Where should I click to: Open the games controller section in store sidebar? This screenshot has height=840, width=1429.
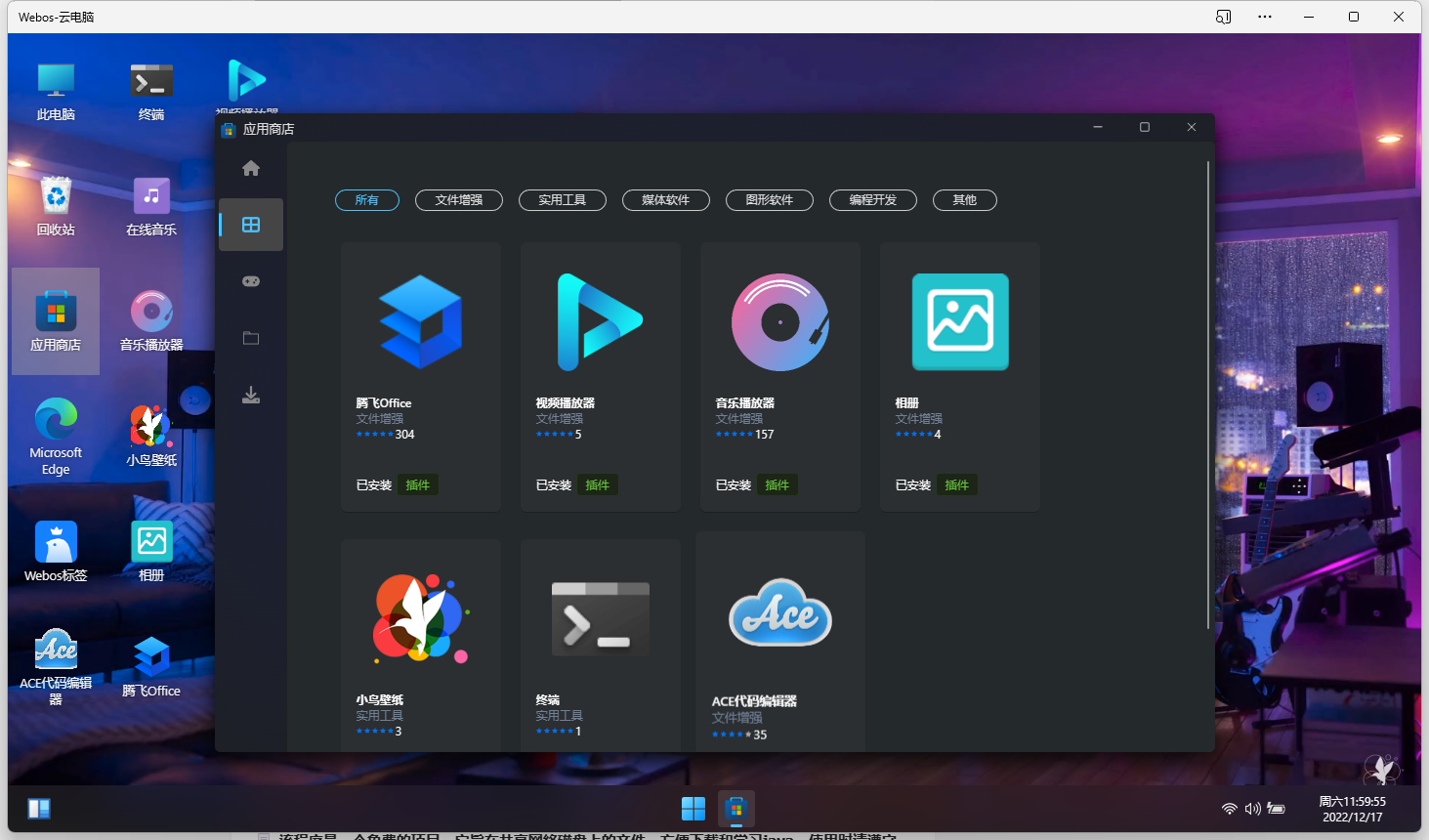point(251,281)
